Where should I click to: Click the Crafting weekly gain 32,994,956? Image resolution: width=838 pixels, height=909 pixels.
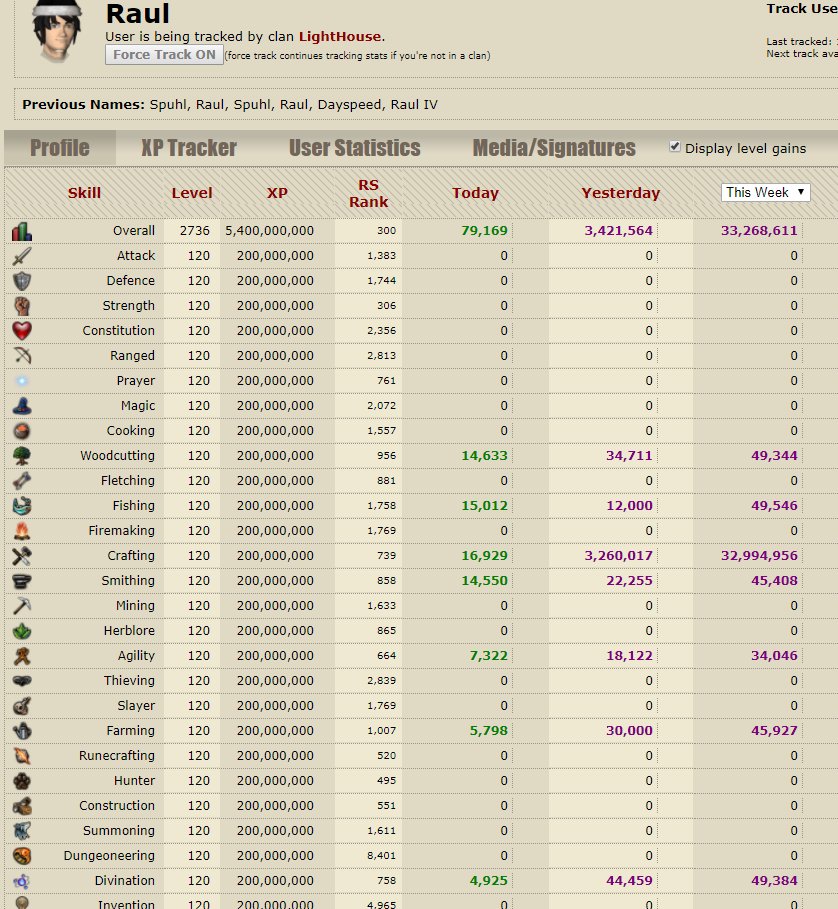coord(759,555)
